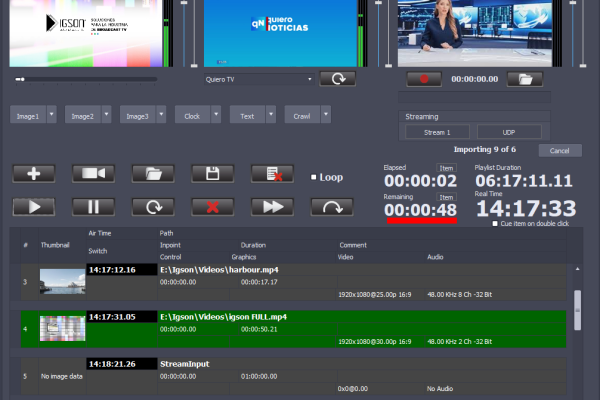Open playlist using the folder icon
This screenshot has width=600, height=400.
(x=153, y=173)
